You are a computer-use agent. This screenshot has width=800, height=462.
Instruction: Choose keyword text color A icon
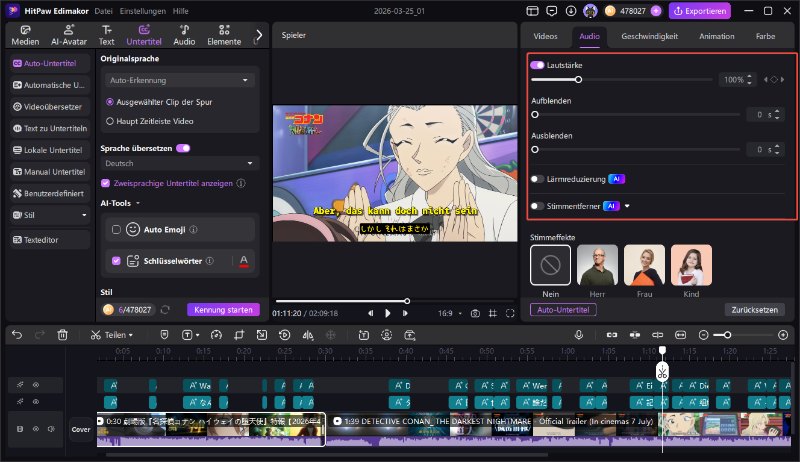coord(244,261)
